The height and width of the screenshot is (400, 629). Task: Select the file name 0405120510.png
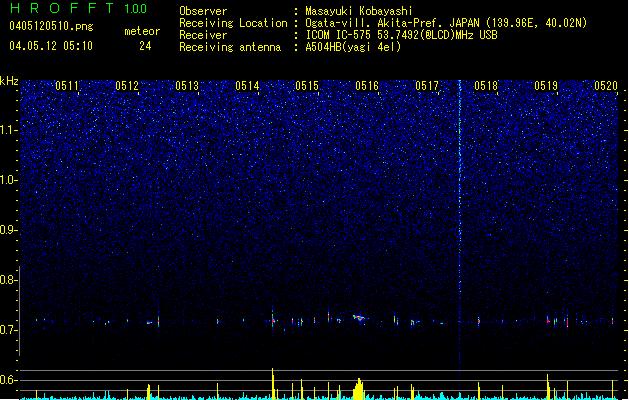point(51,26)
